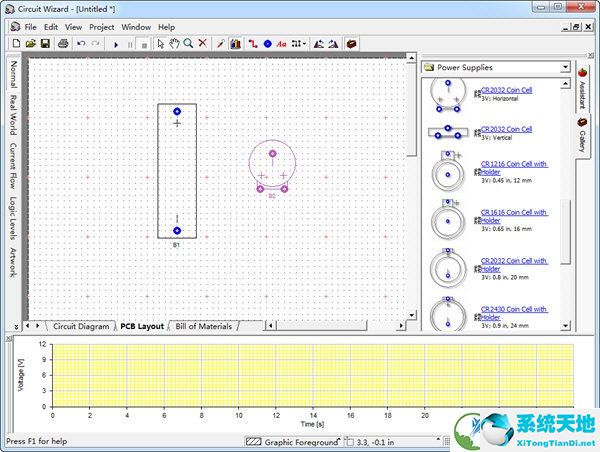The width and height of the screenshot is (600, 452).
Task: Click CR2430 Coin Cell with Holder link
Action: 514,313
